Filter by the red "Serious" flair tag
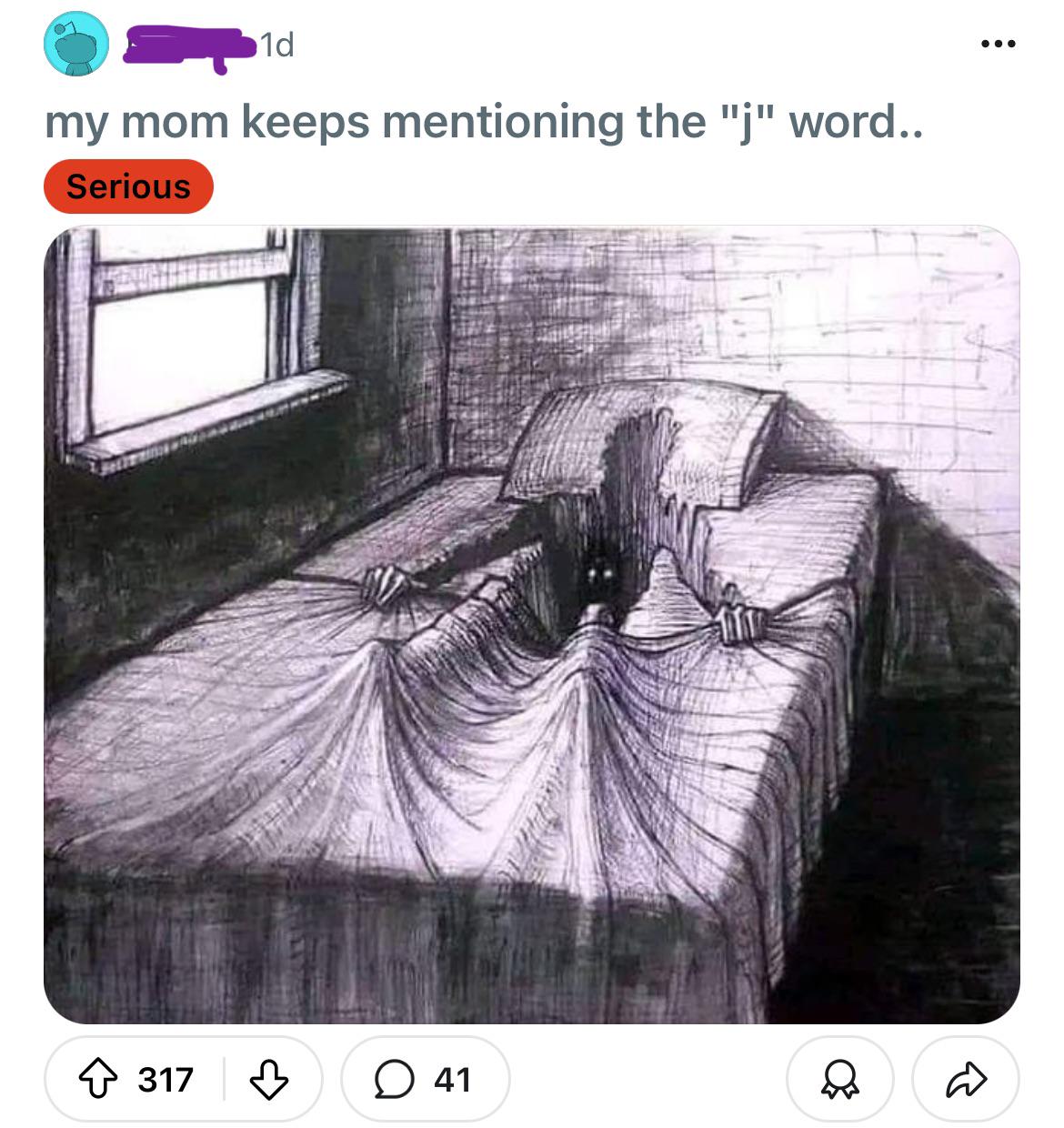Viewport: 1064px width, 1128px height. point(128,187)
